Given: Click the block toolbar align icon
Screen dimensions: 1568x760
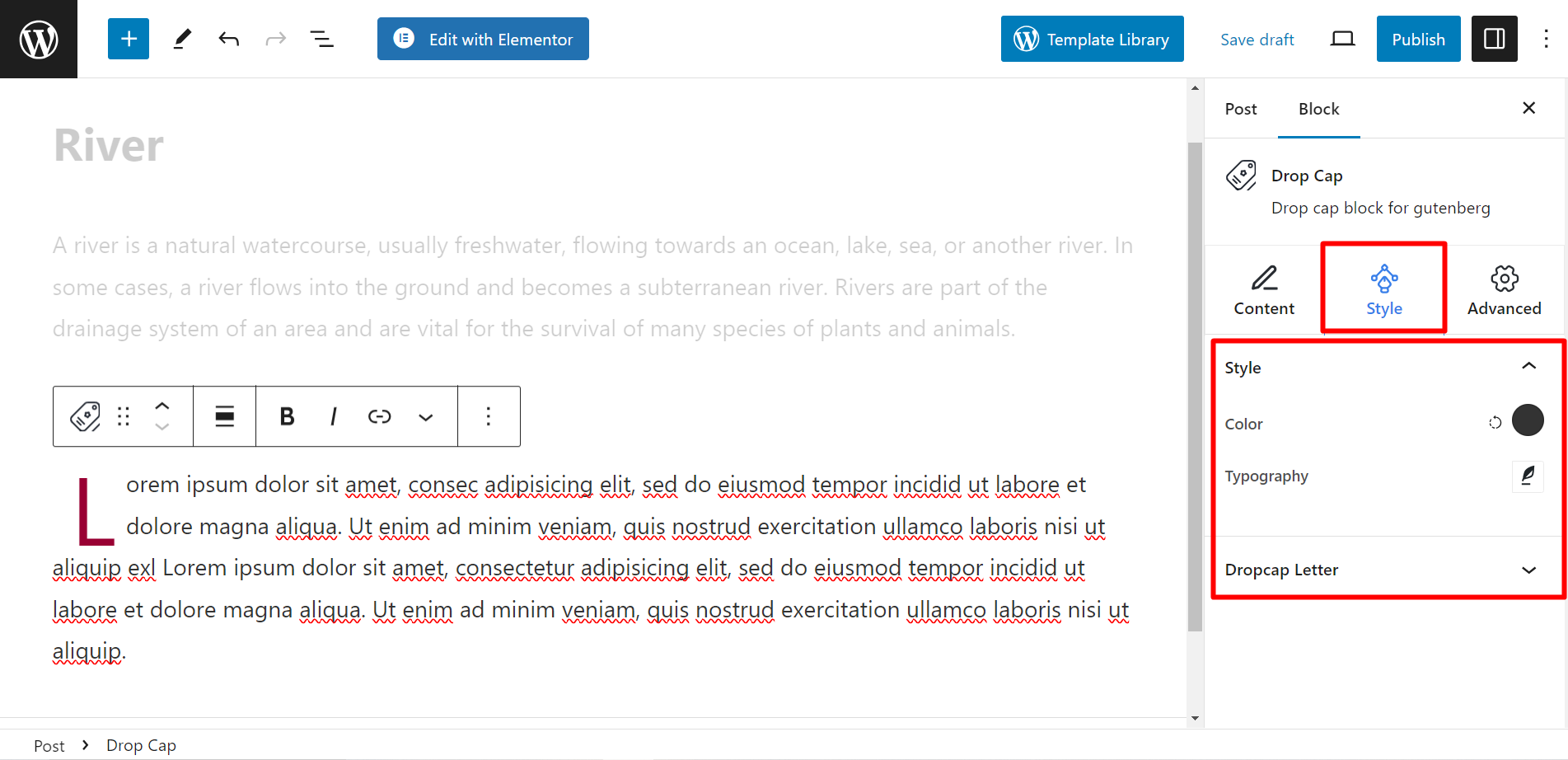Looking at the screenshot, I should coord(225,416).
